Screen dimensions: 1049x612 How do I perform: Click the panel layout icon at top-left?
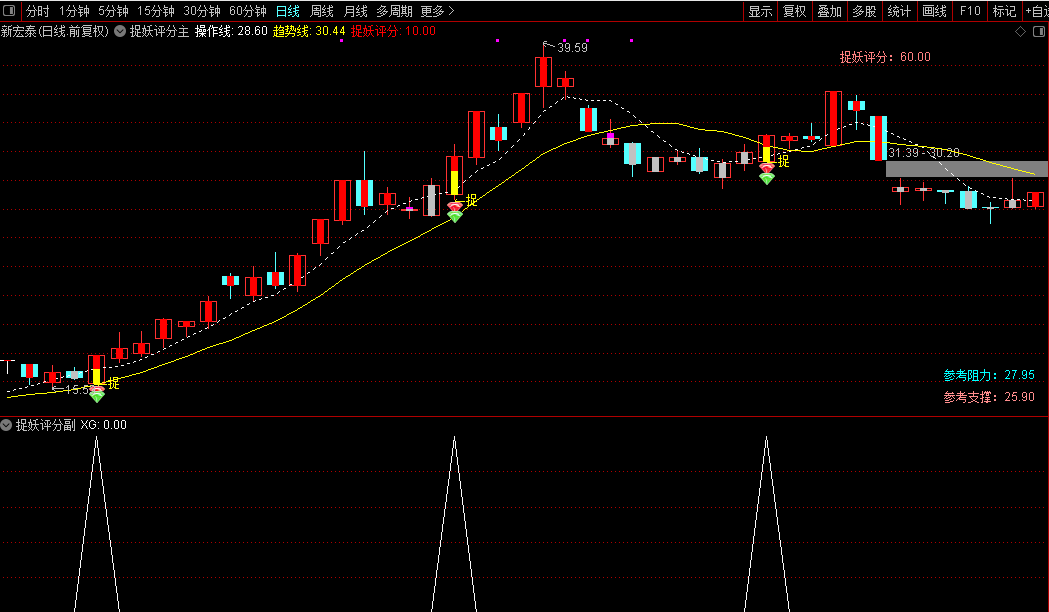tap(9, 11)
